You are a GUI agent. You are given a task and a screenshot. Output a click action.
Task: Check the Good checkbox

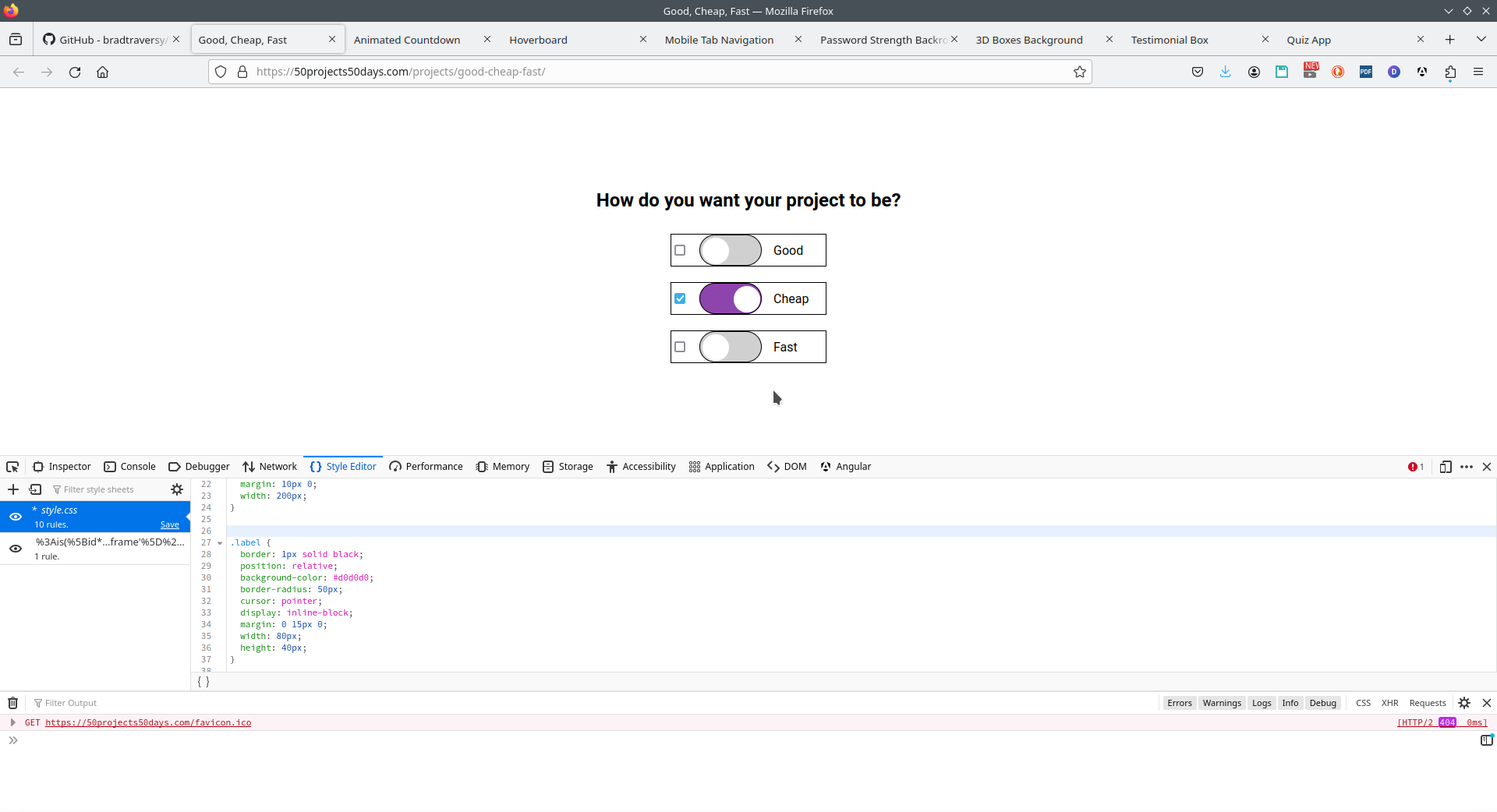pyautogui.click(x=680, y=250)
